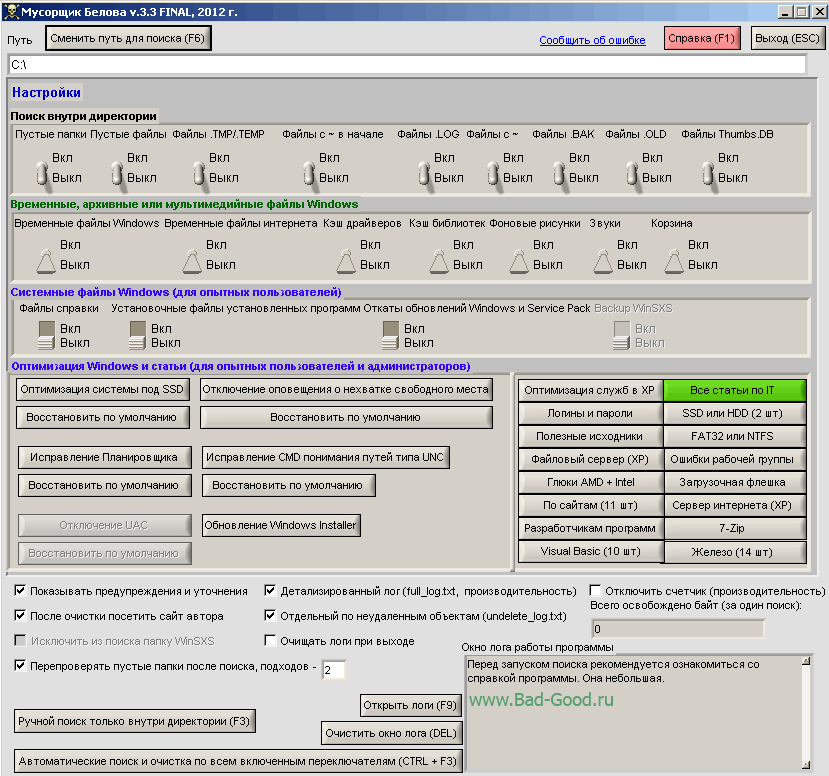Open www.Bad-Good.ru link in log window
Viewport: 829px width, 776px height.
click(541, 700)
